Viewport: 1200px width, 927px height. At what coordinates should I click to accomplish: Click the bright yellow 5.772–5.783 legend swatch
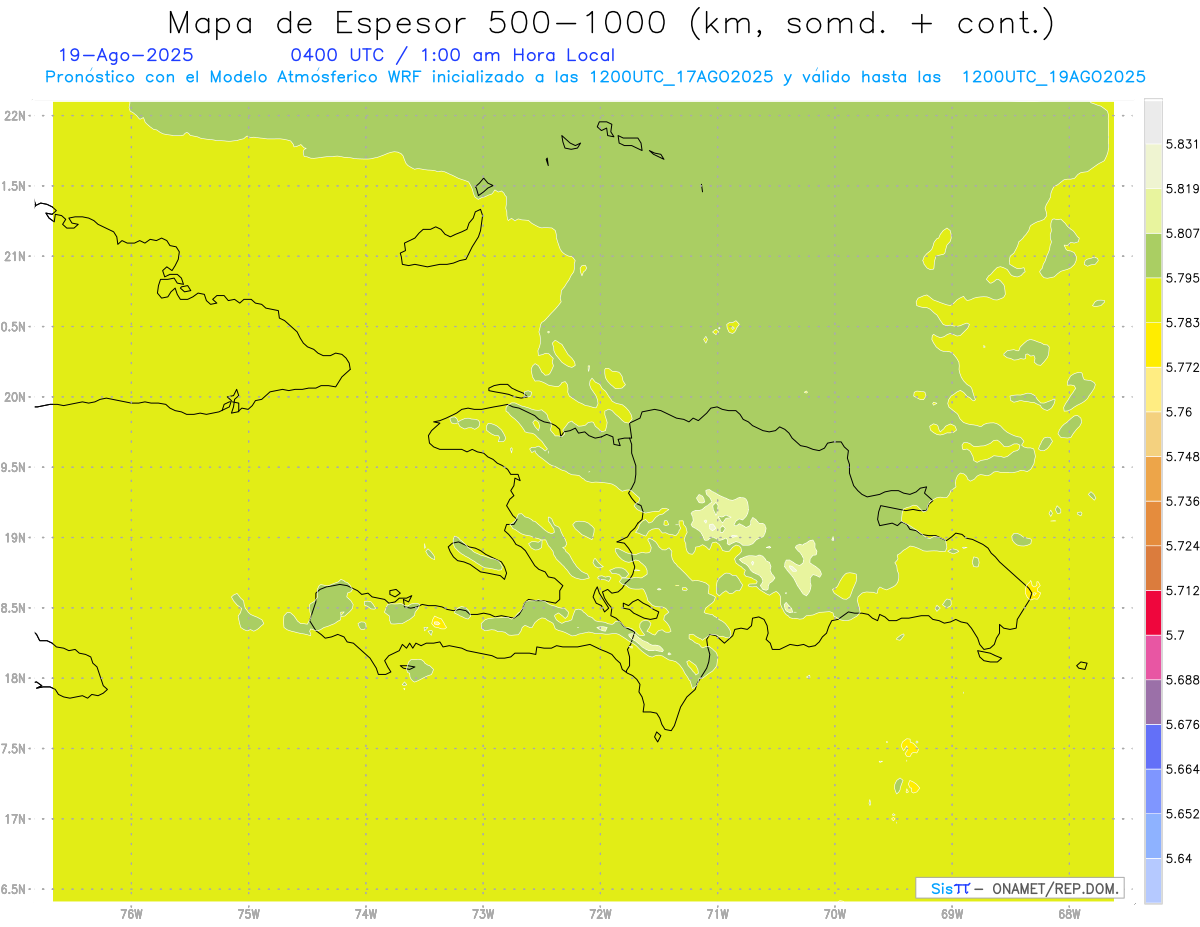1153,345
